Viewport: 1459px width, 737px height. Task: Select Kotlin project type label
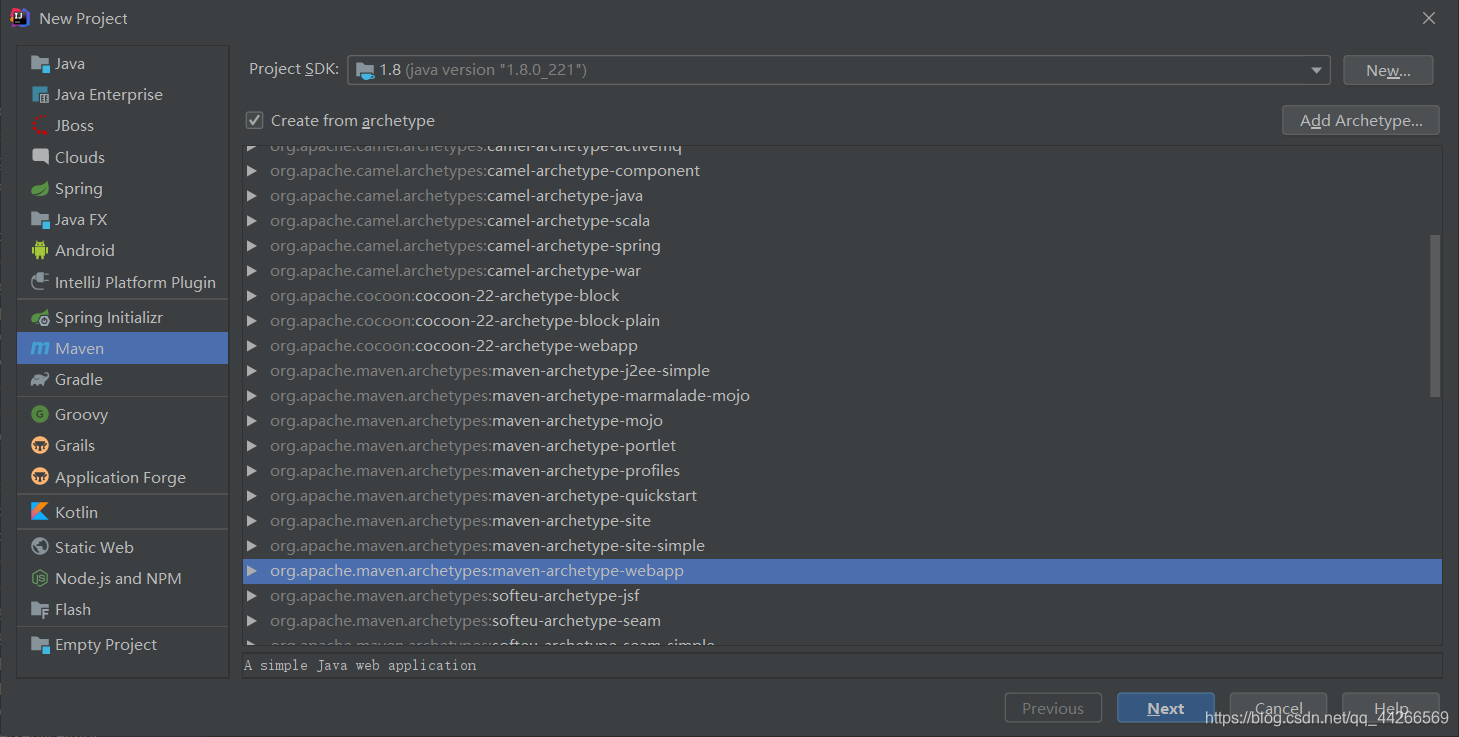point(77,511)
